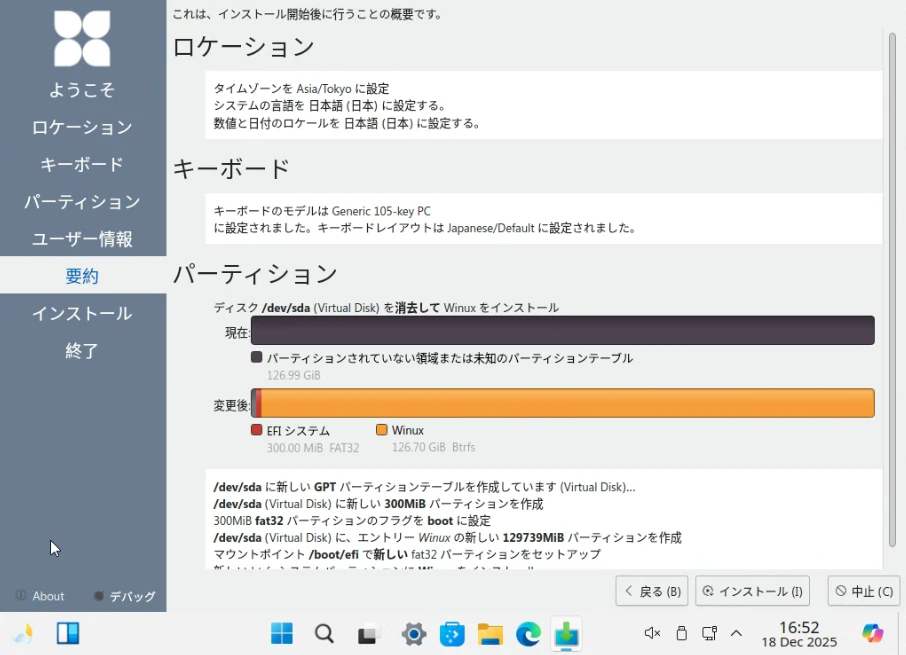906x655 pixels.
Task: Toggle デバッグ debug panel
Action: (x=125, y=596)
